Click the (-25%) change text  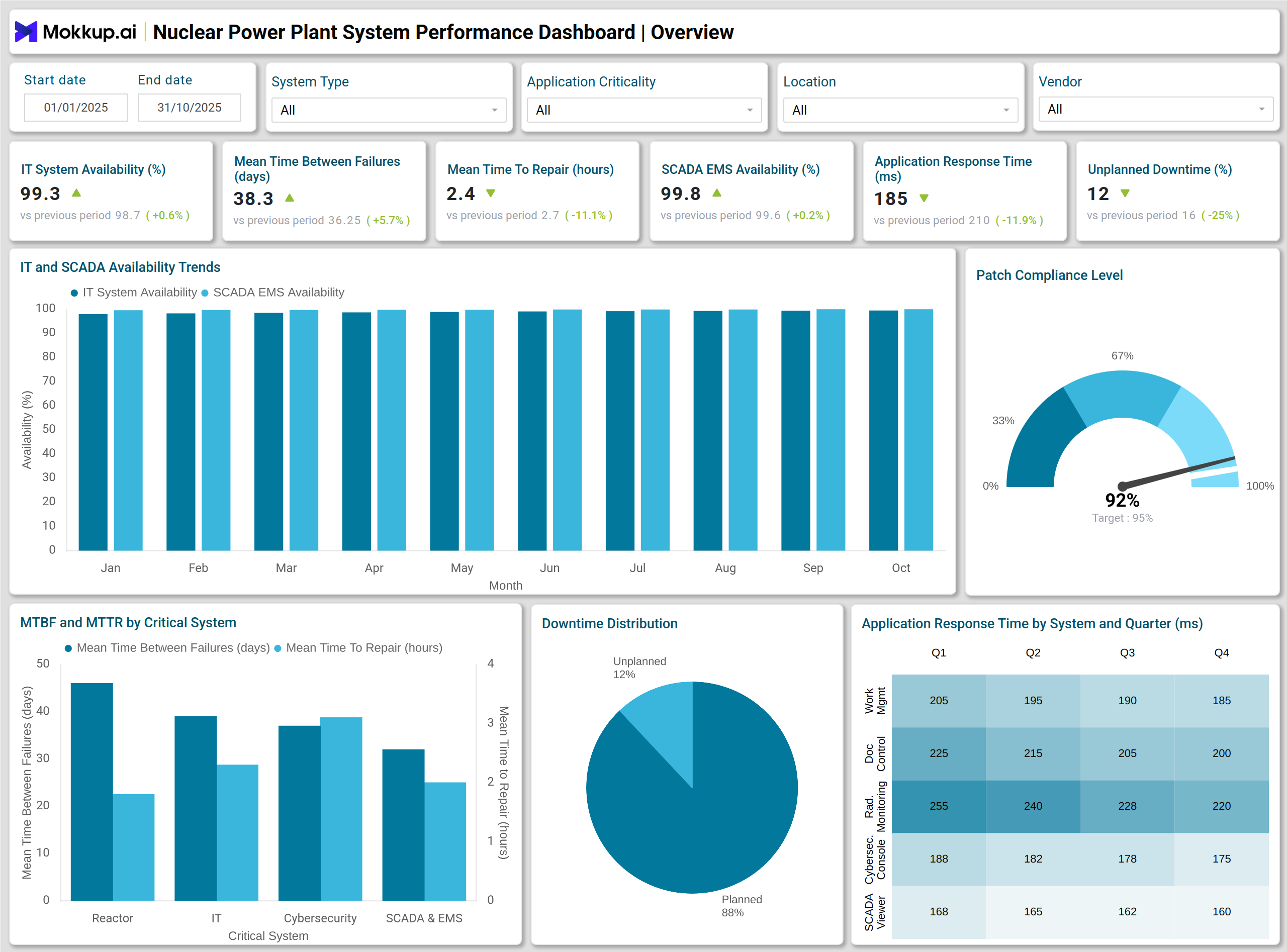pos(1221,216)
